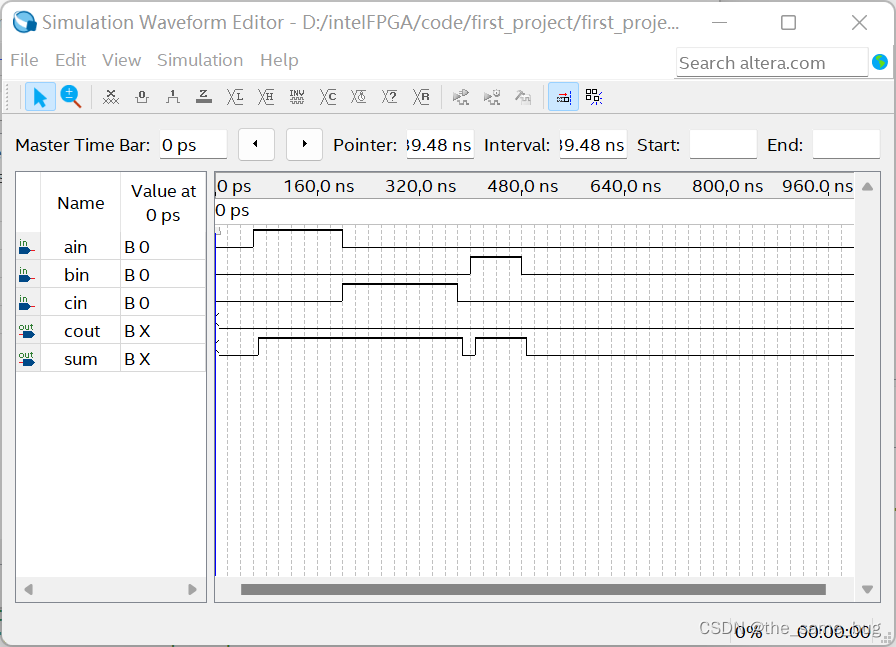Click the altera.com globe search icon
Image resolution: width=896 pixels, height=647 pixels.
(x=880, y=62)
